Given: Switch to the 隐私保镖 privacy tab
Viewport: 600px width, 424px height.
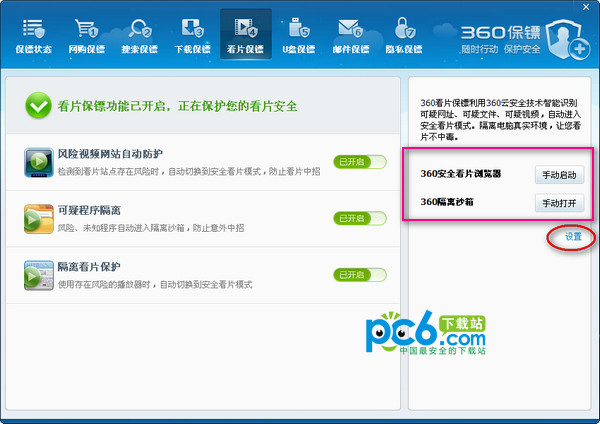Looking at the screenshot, I should pos(404,35).
